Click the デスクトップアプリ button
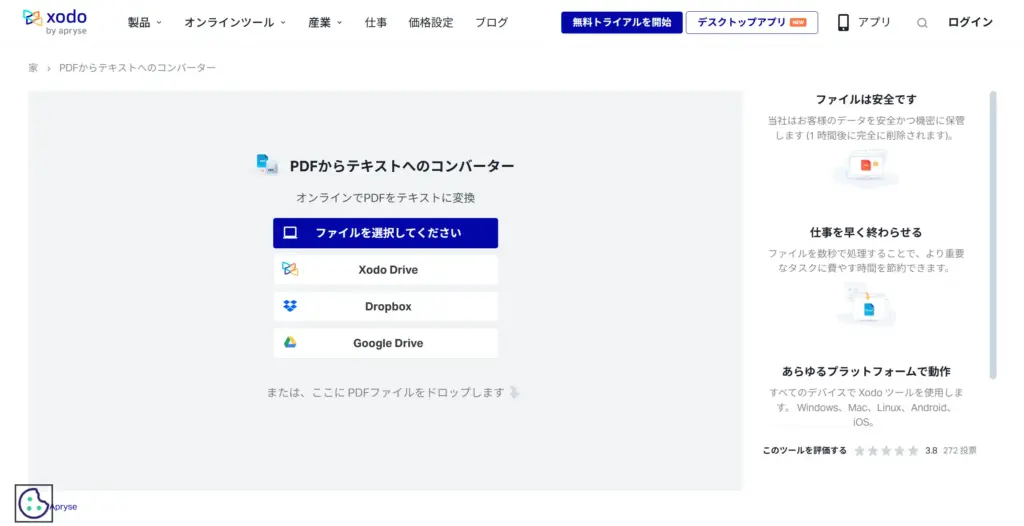This screenshot has width=1024, height=526. [x=751, y=23]
